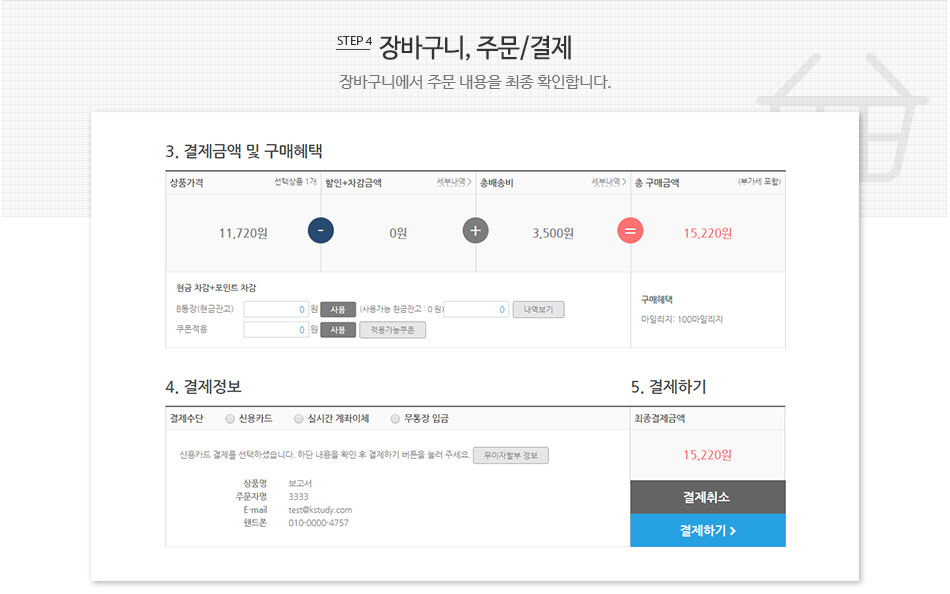Open 내역보기 to view balance history
The height and width of the screenshot is (594, 950).
point(539,308)
